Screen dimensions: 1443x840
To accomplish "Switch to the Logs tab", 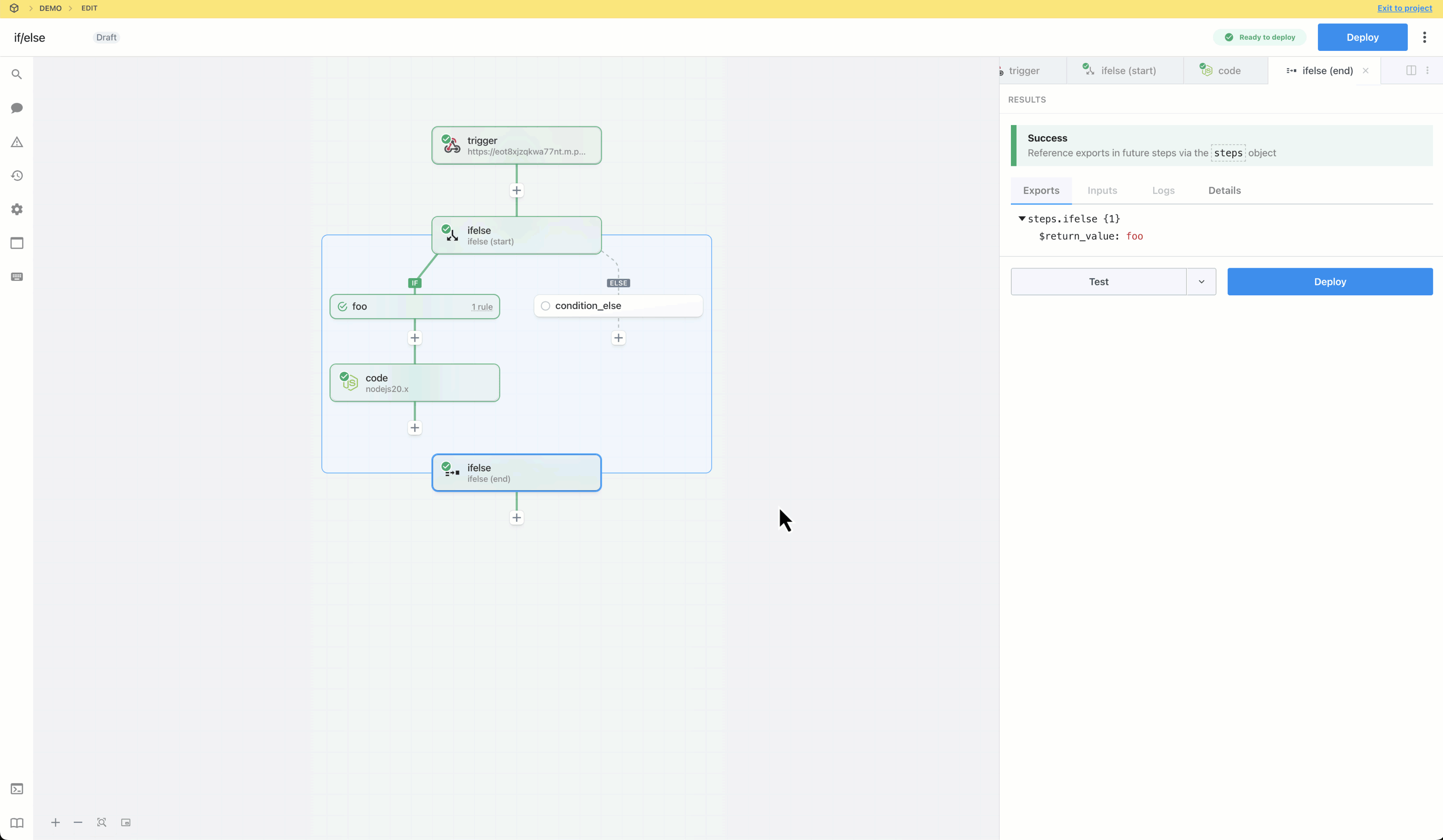I will pyautogui.click(x=1163, y=191).
